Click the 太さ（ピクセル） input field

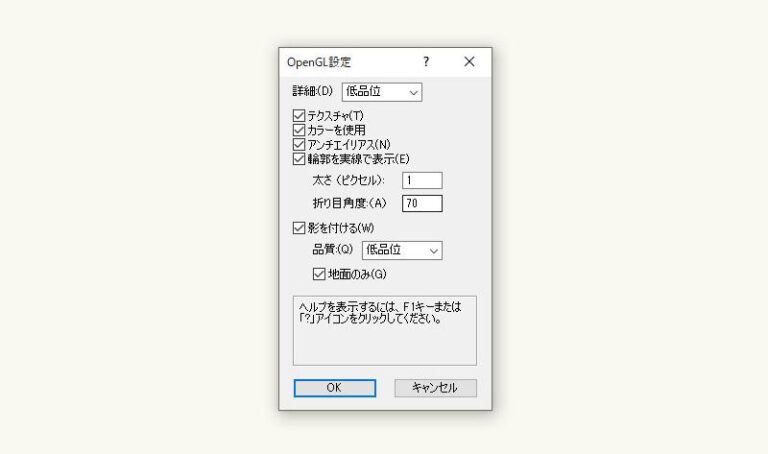click(422, 180)
